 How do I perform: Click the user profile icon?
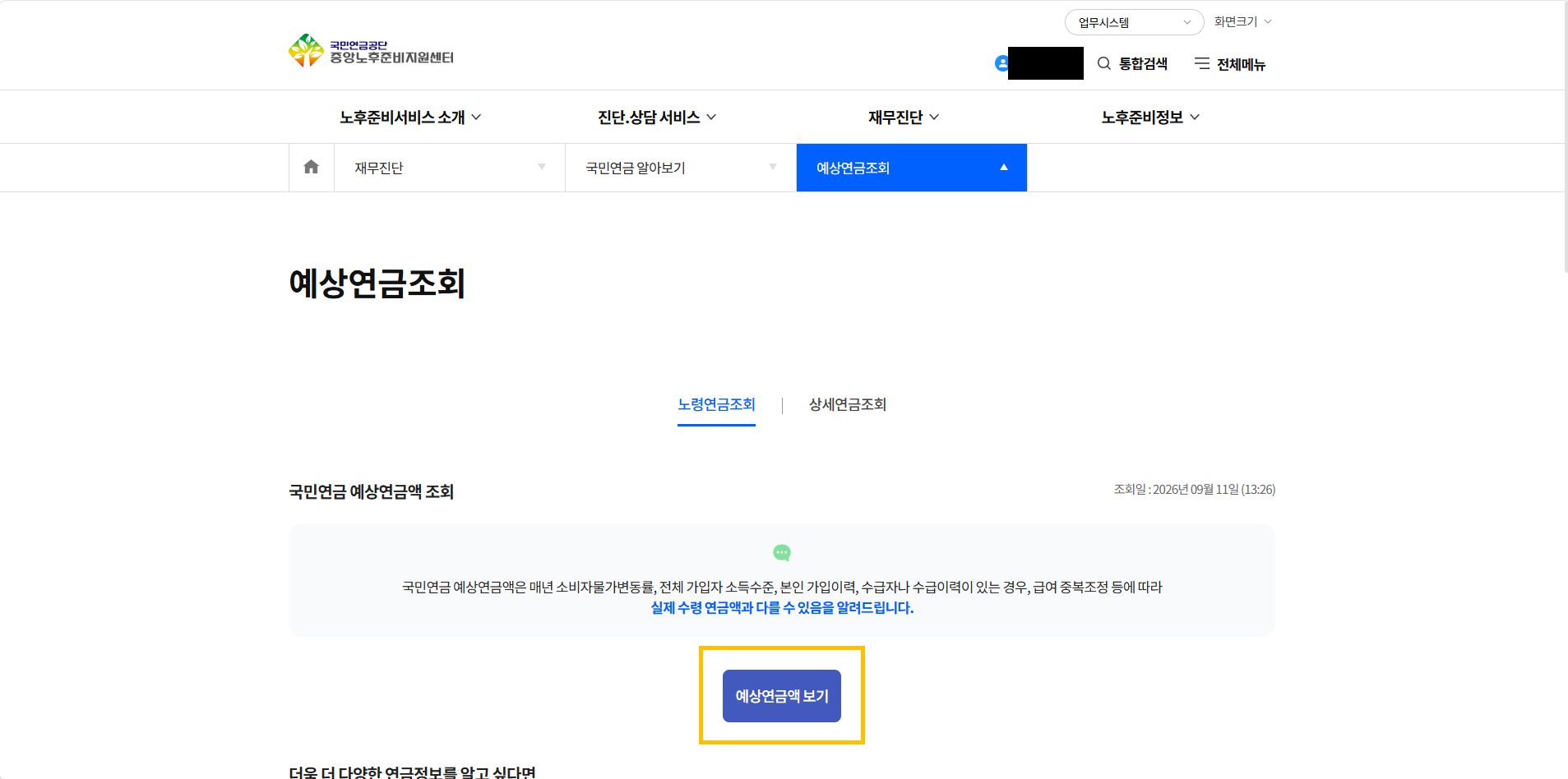[1001, 63]
